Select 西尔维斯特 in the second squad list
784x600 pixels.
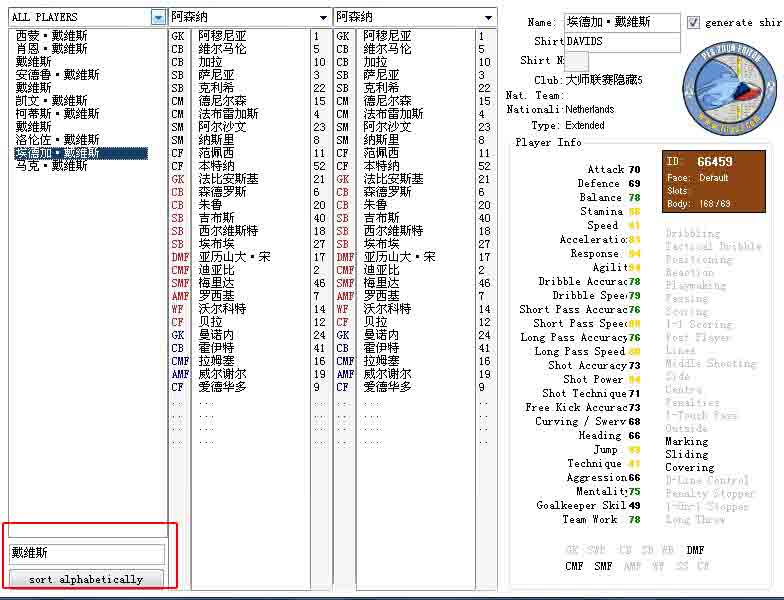pyautogui.click(x=394, y=230)
